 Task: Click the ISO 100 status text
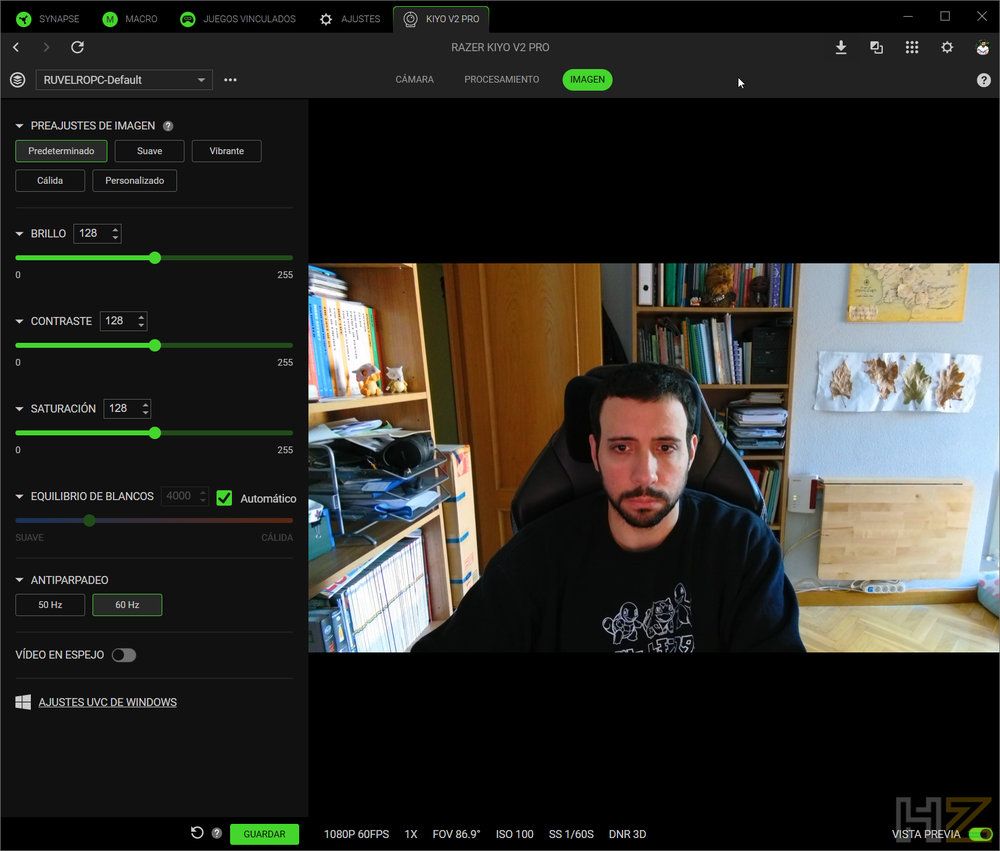click(x=515, y=834)
